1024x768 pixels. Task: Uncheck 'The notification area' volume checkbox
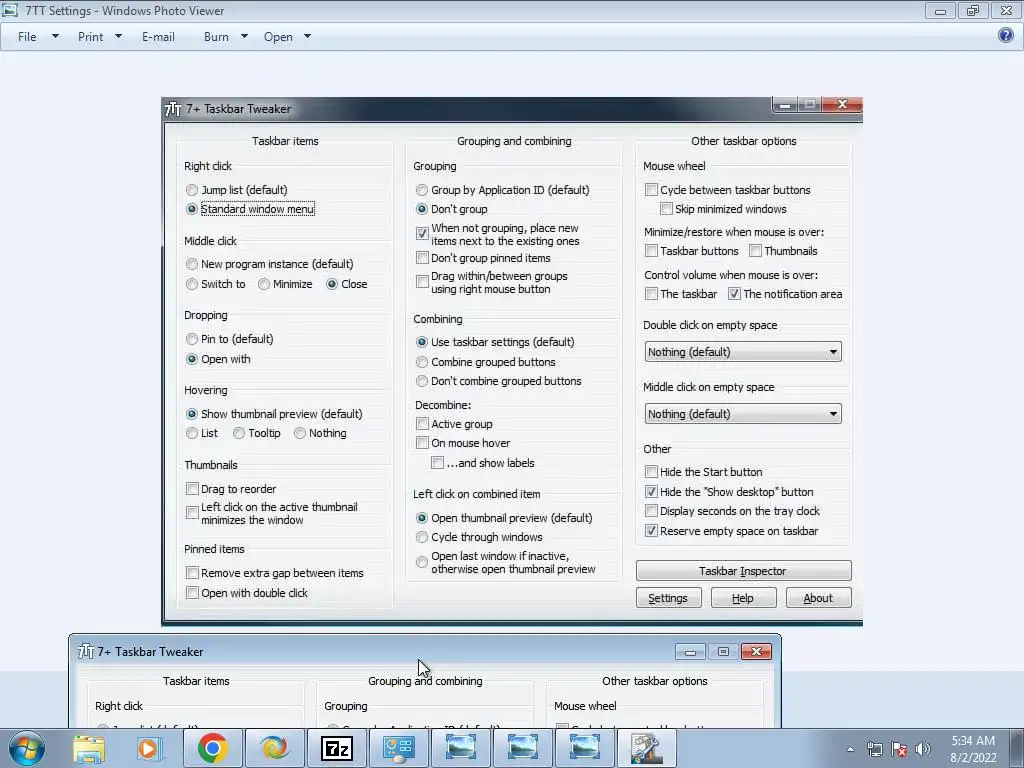(x=734, y=294)
